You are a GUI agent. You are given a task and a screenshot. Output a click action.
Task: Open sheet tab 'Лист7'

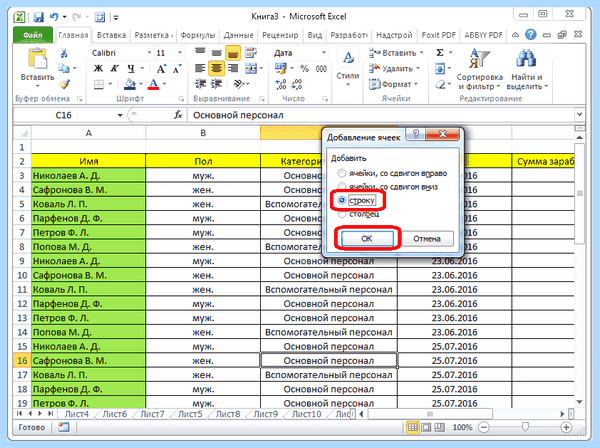[152, 414]
